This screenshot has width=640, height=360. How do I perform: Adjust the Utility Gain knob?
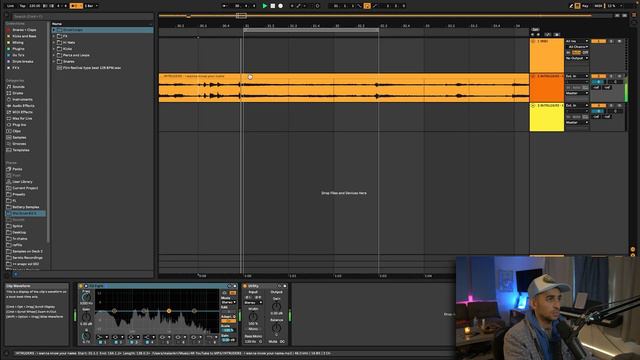click(276, 306)
